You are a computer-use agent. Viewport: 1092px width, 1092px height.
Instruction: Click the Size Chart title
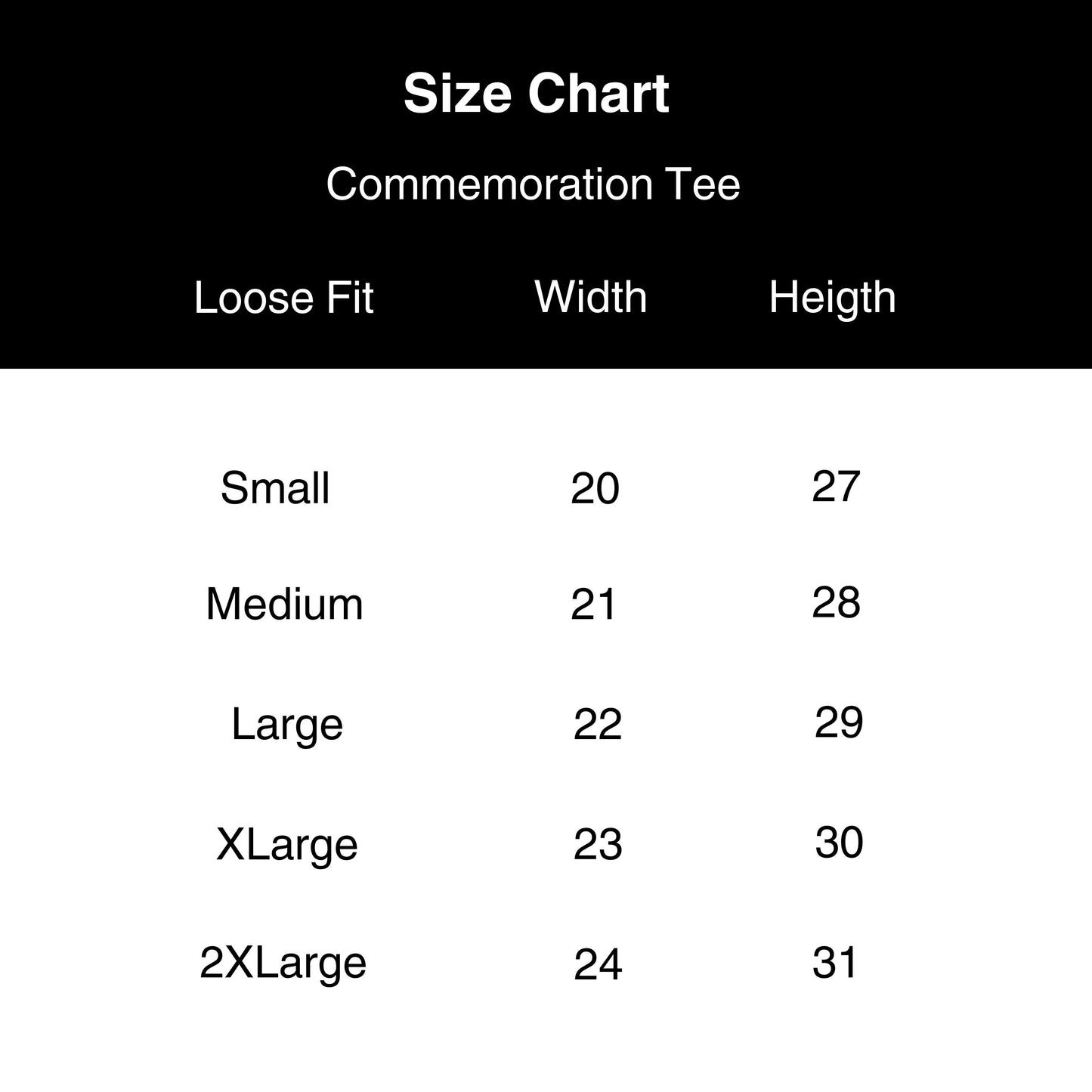(x=536, y=94)
